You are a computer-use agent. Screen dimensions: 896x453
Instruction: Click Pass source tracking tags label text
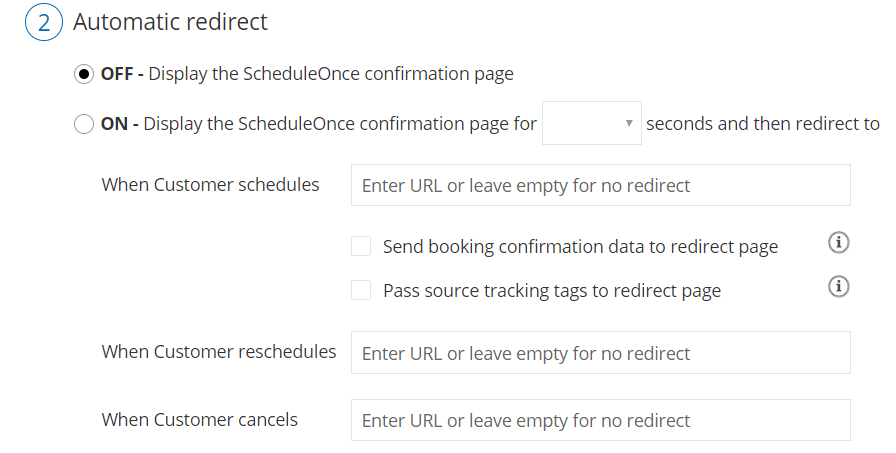point(552,291)
